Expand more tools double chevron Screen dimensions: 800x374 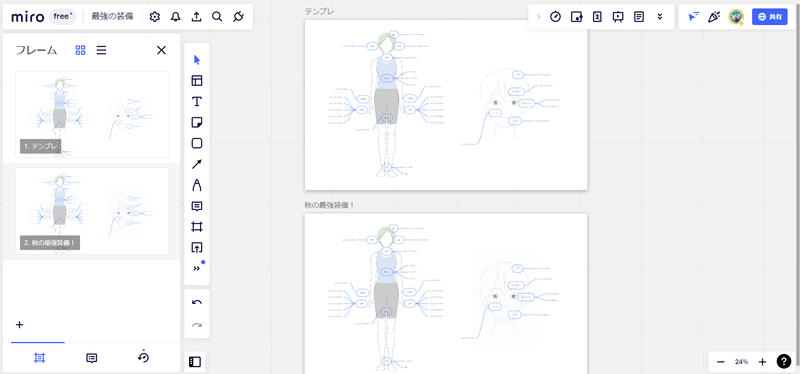[197, 268]
